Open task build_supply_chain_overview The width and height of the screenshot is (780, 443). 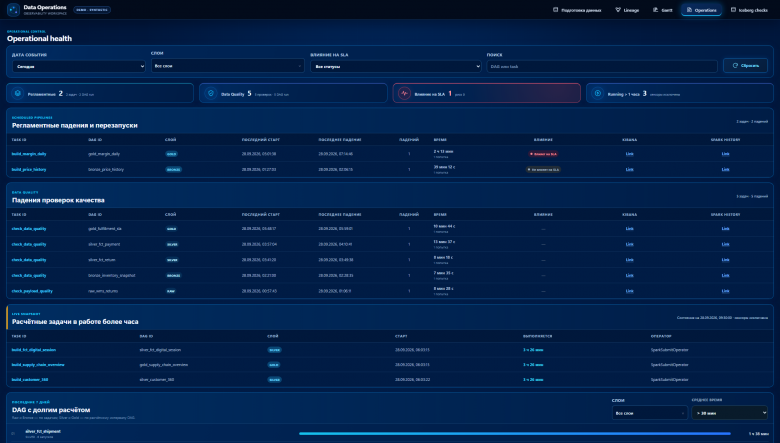38,364
